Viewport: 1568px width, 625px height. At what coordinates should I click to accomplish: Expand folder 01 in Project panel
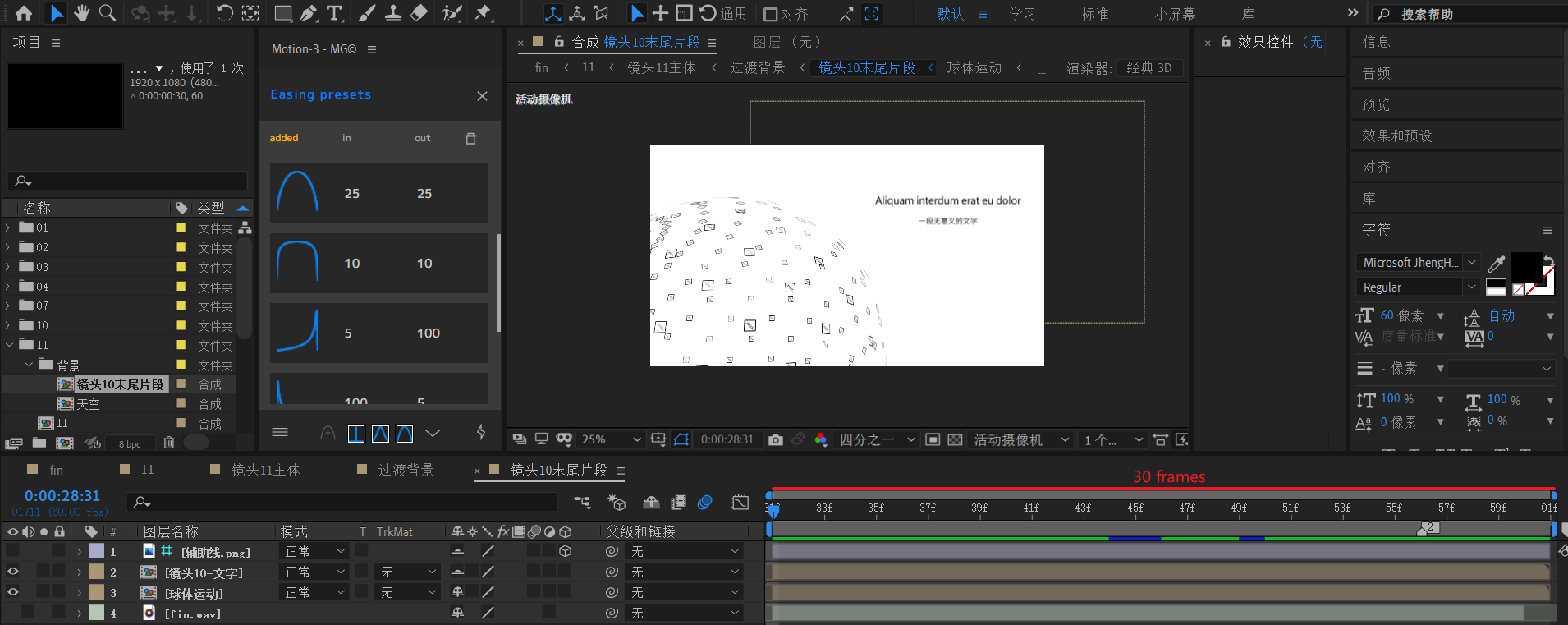(x=7, y=227)
